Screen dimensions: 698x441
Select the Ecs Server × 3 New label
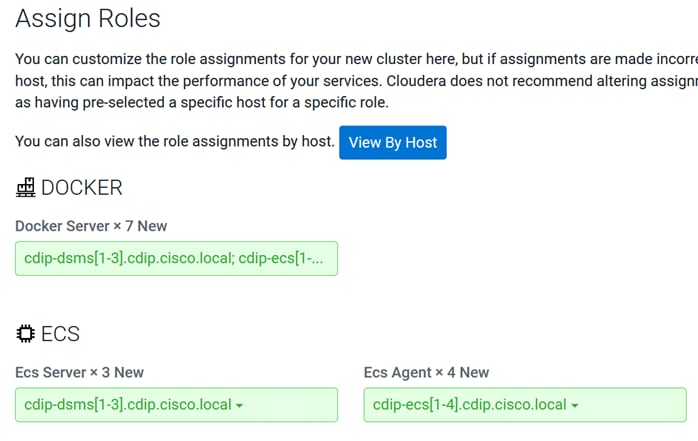[79, 372]
